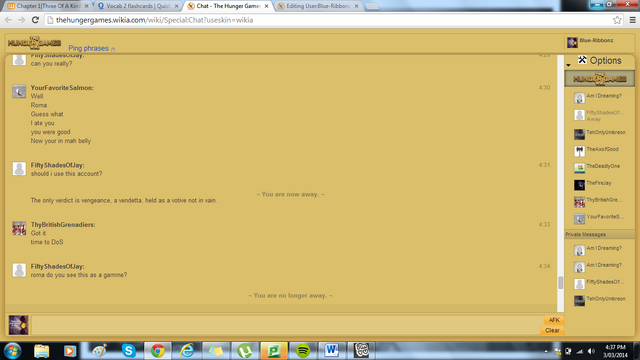Screen dimensions: 640x360
Task: Click TheAxofGood avatar in user list
Action: pos(579,151)
